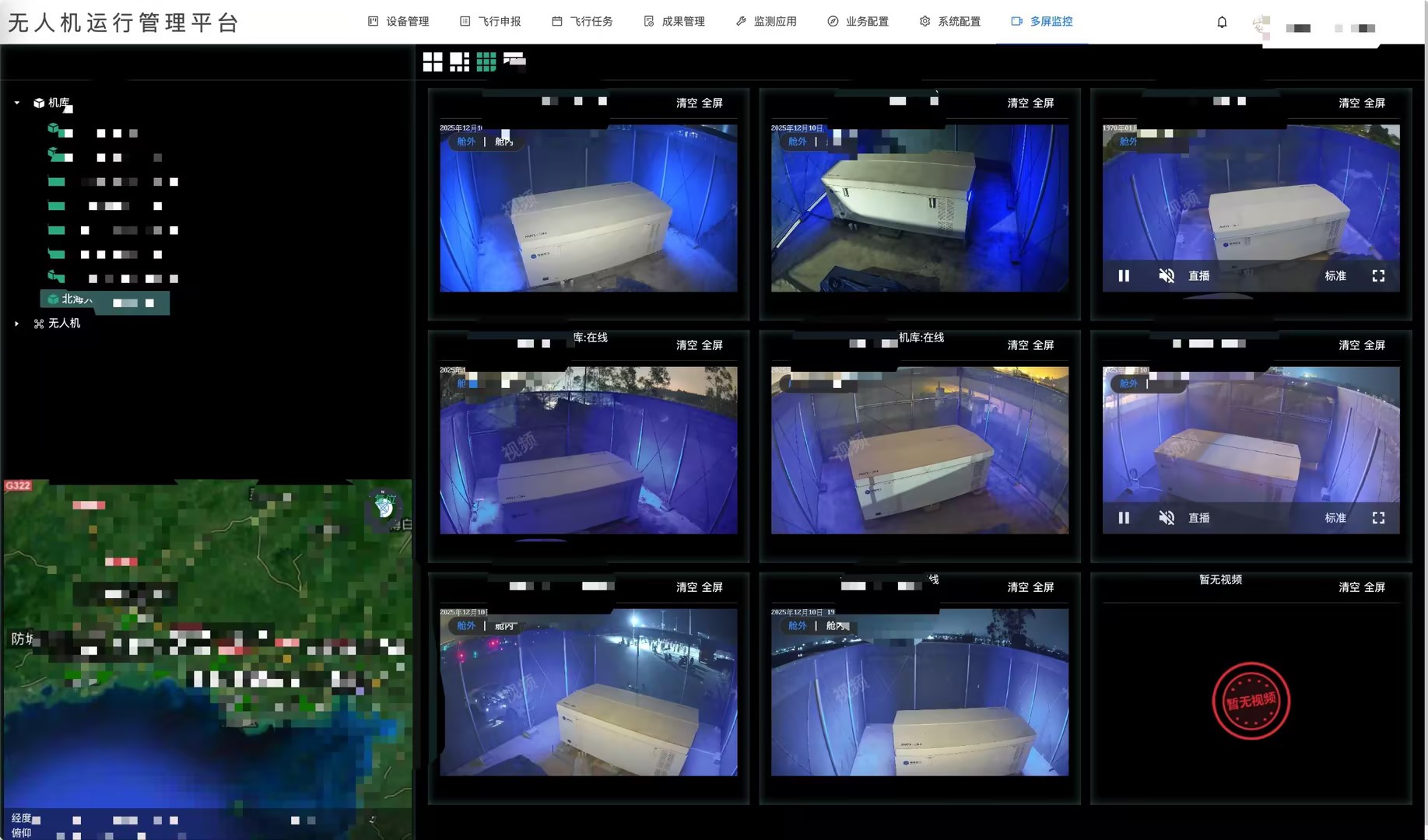Expand the 无人机 tree node
The width and height of the screenshot is (1428, 840).
[x=17, y=324]
